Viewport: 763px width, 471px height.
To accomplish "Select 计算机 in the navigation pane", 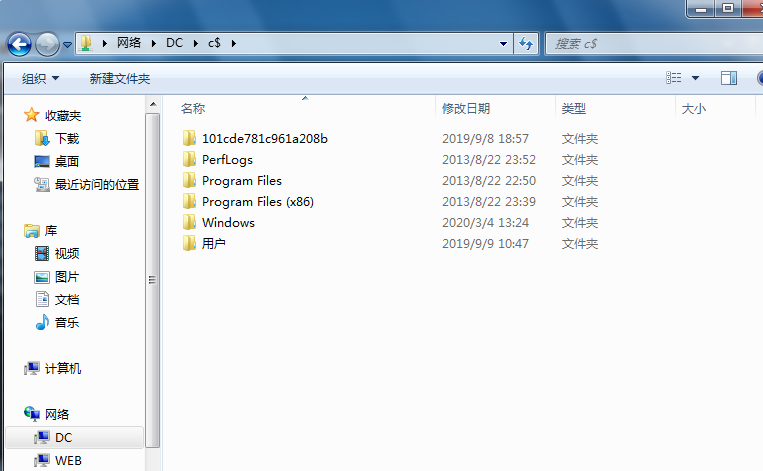I will 62,369.
